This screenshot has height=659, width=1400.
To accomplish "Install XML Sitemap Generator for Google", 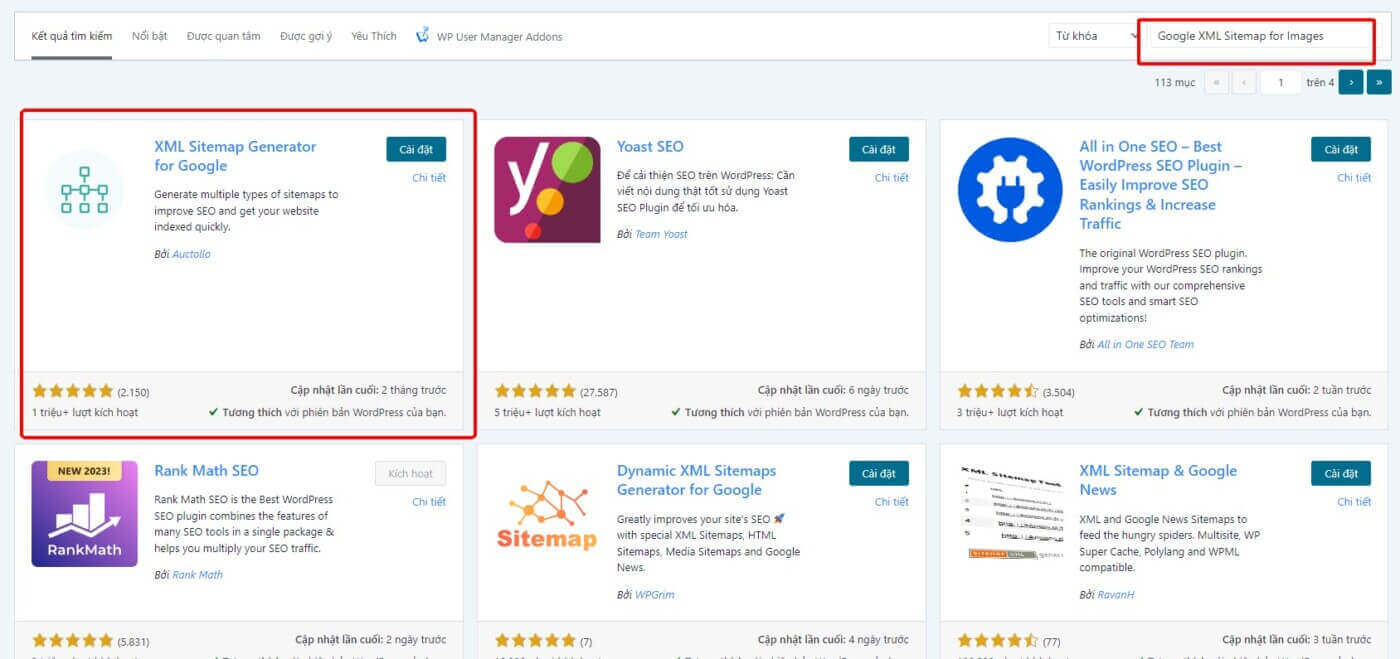I will coord(416,149).
